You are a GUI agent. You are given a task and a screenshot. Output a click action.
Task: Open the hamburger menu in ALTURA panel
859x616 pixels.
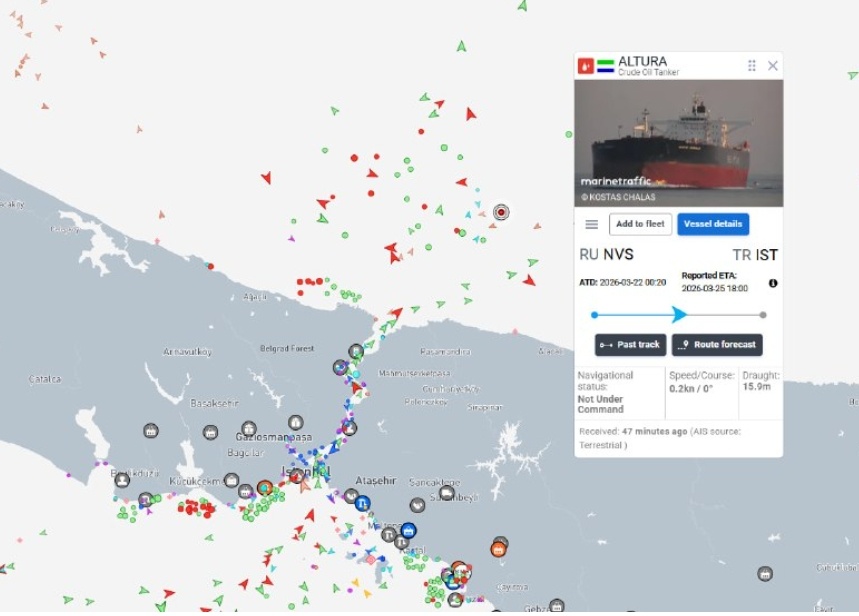591,224
